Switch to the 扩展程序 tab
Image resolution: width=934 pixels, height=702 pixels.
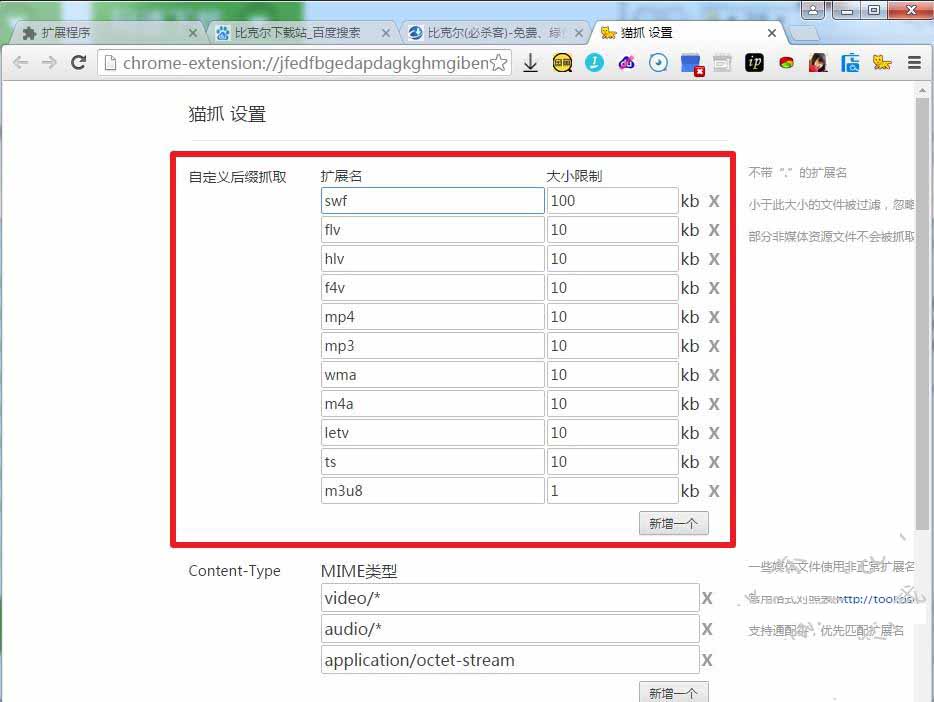click(x=107, y=33)
